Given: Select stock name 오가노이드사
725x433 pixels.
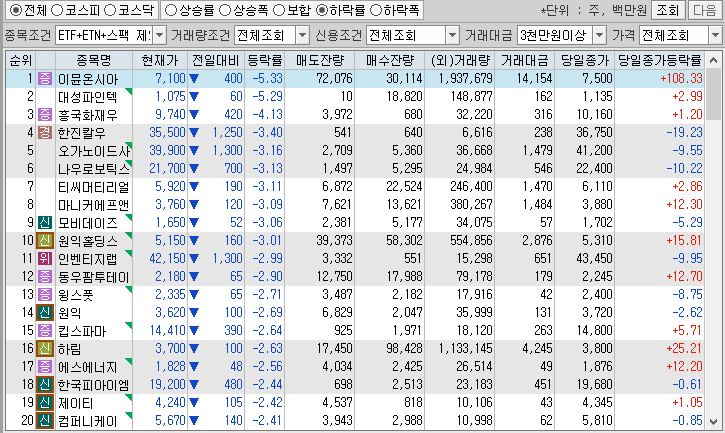Looking at the screenshot, I should pos(94,151).
